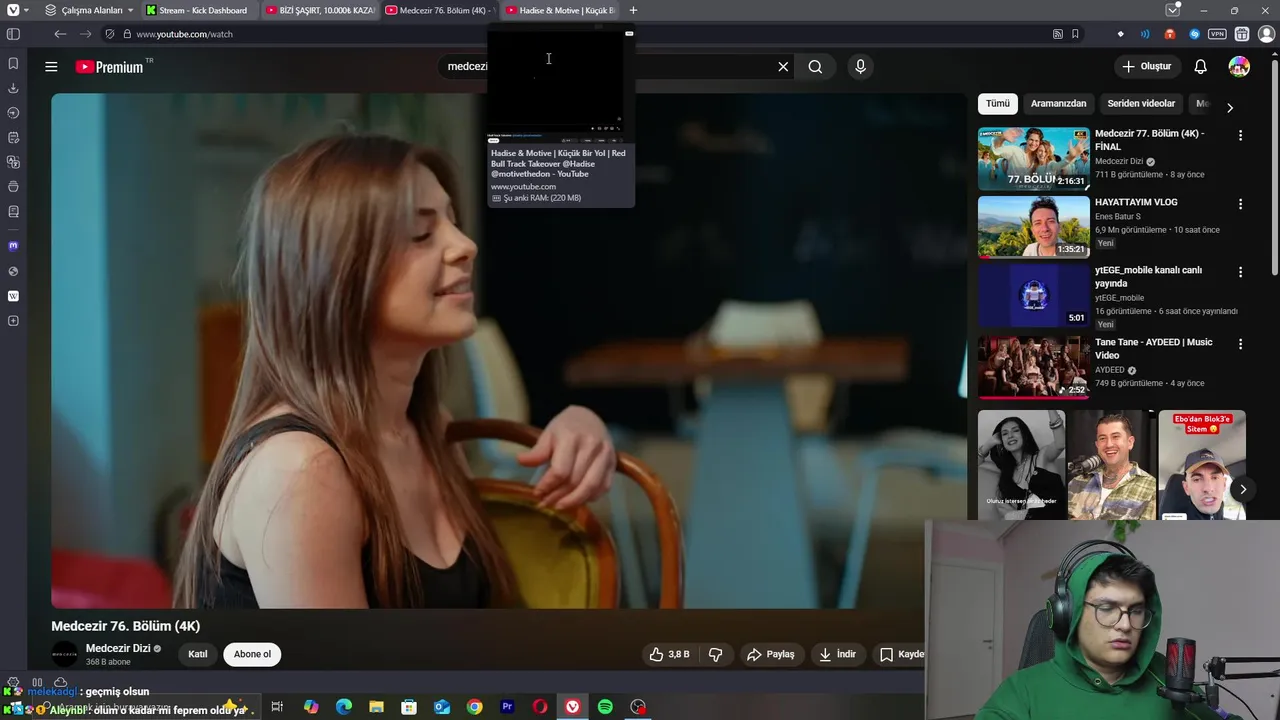1280x720 pixels.
Task: Open the ytEGE_mobile live stream thumbnail
Action: click(1034, 295)
